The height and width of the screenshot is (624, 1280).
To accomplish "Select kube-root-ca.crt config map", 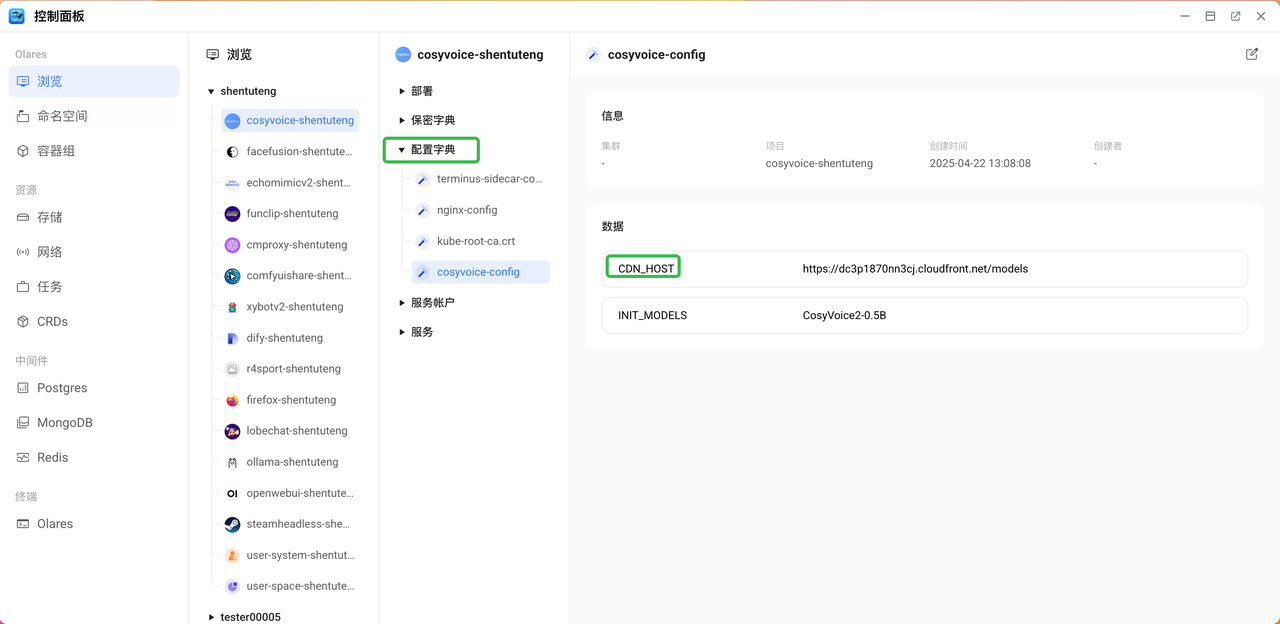I will [476, 241].
